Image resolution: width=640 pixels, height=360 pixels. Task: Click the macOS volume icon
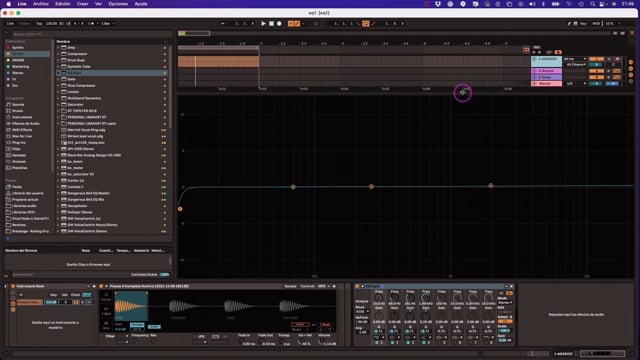(532, 4)
